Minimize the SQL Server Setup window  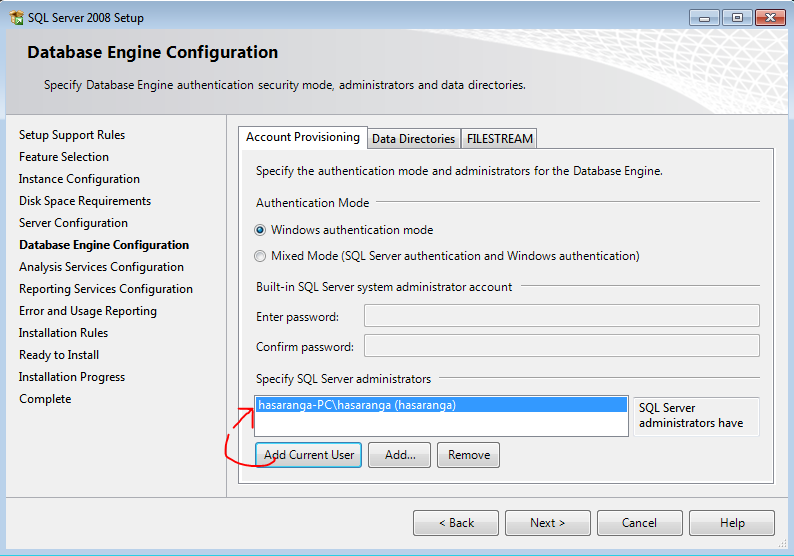[x=704, y=18]
